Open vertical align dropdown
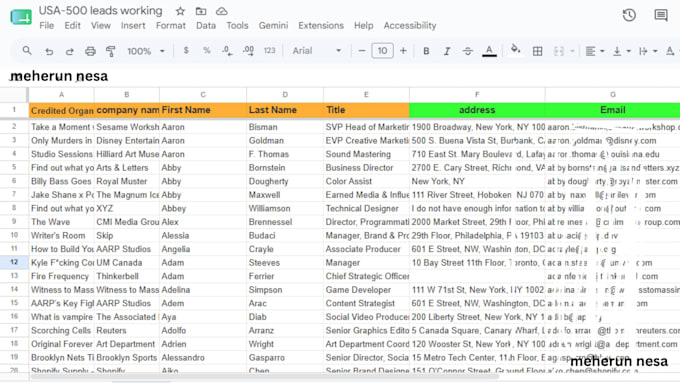 (621, 51)
